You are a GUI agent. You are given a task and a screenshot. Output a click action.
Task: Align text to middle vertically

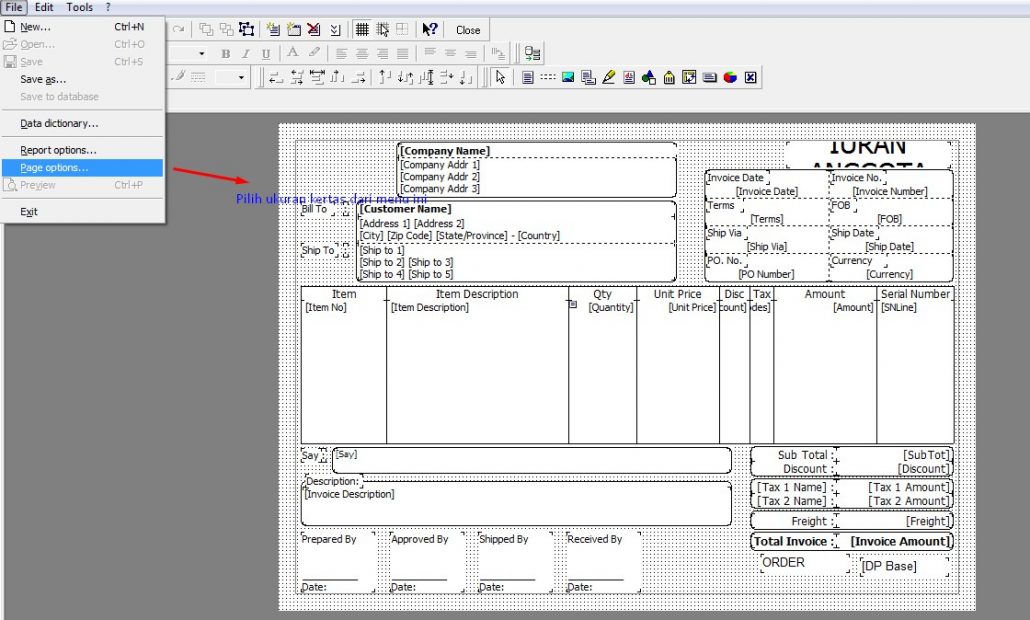pos(450,53)
